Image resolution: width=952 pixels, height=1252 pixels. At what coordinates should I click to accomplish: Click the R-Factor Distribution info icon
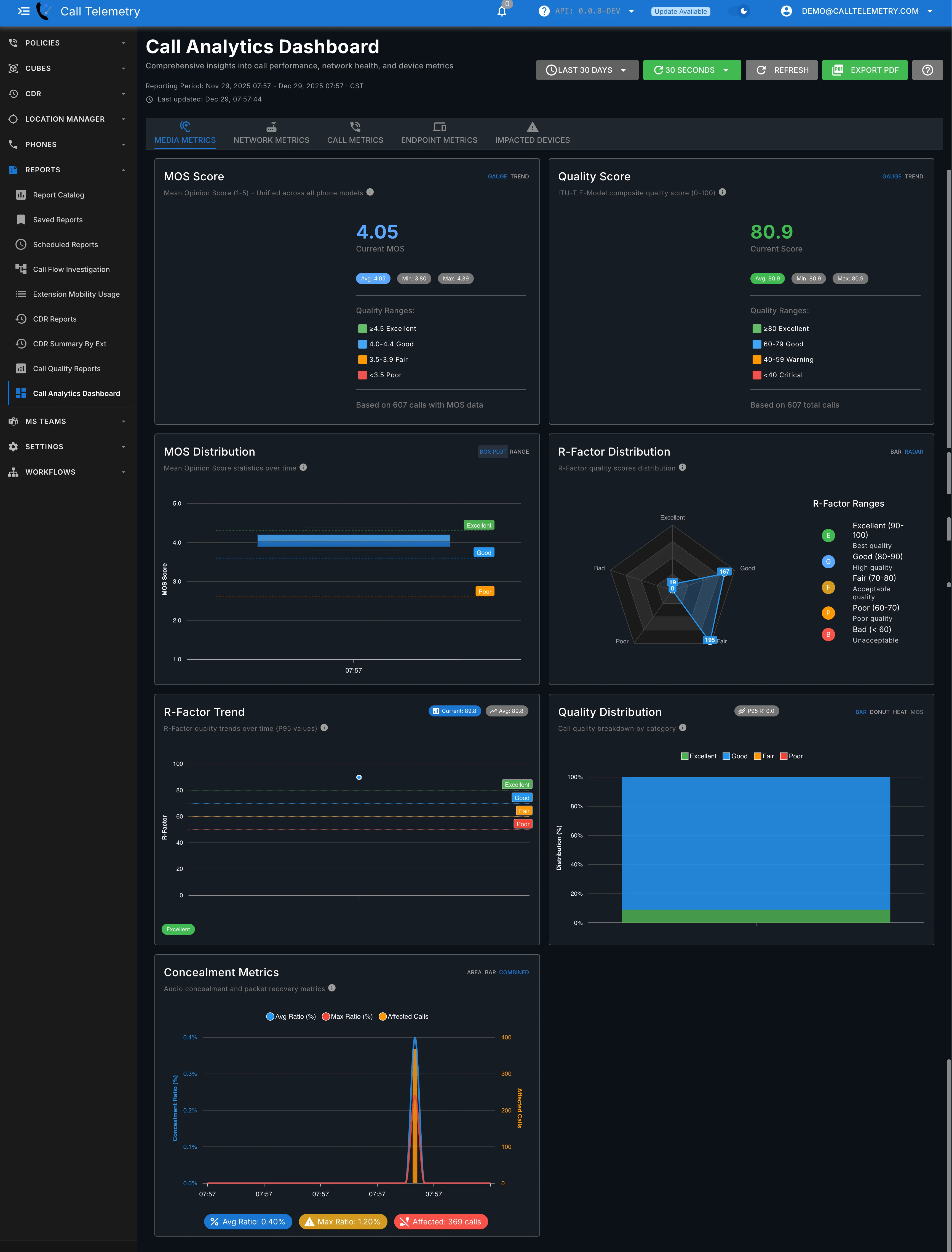point(682,467)
